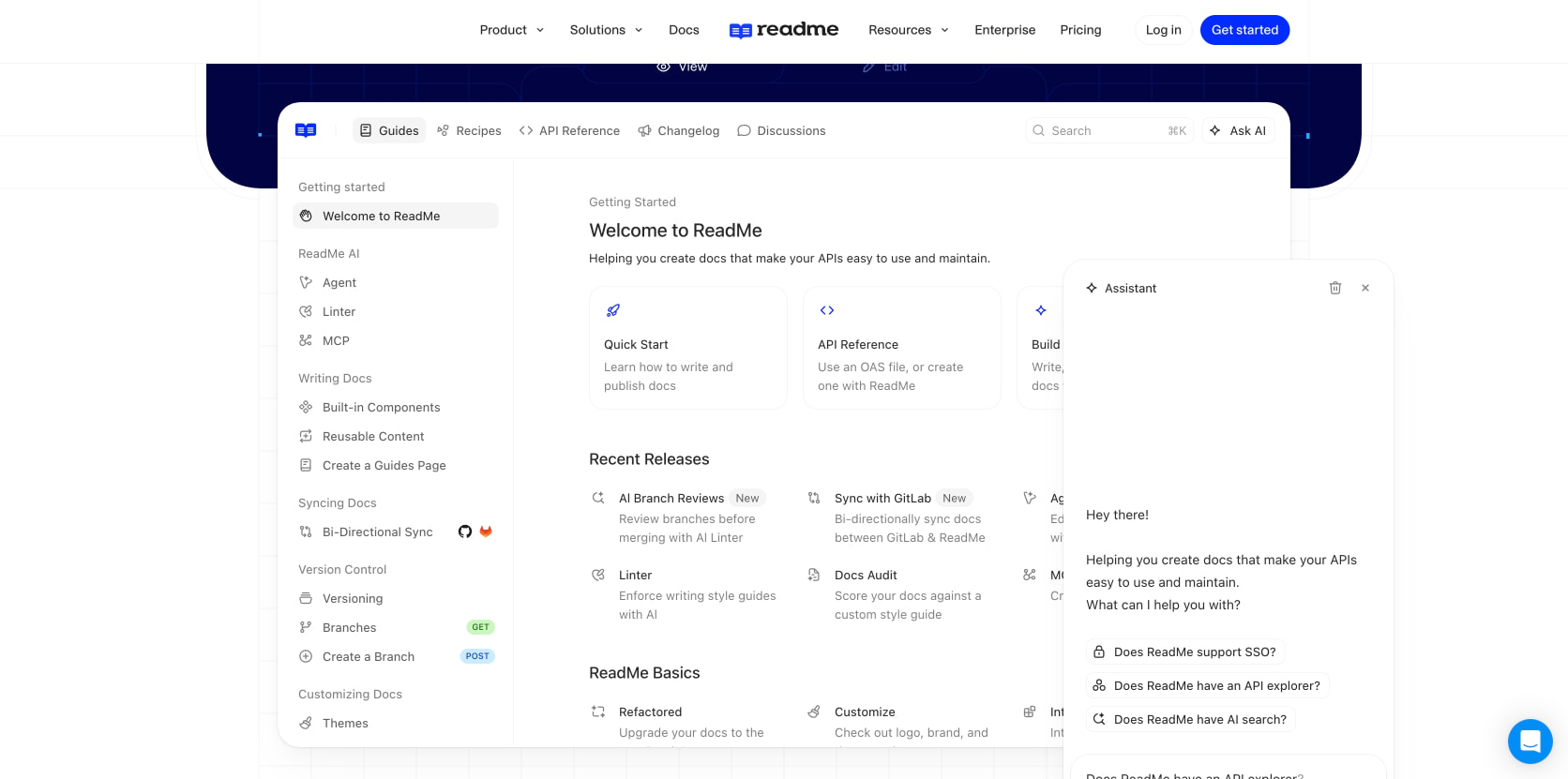Click into the Search input field

click(x=1109, y=130)
